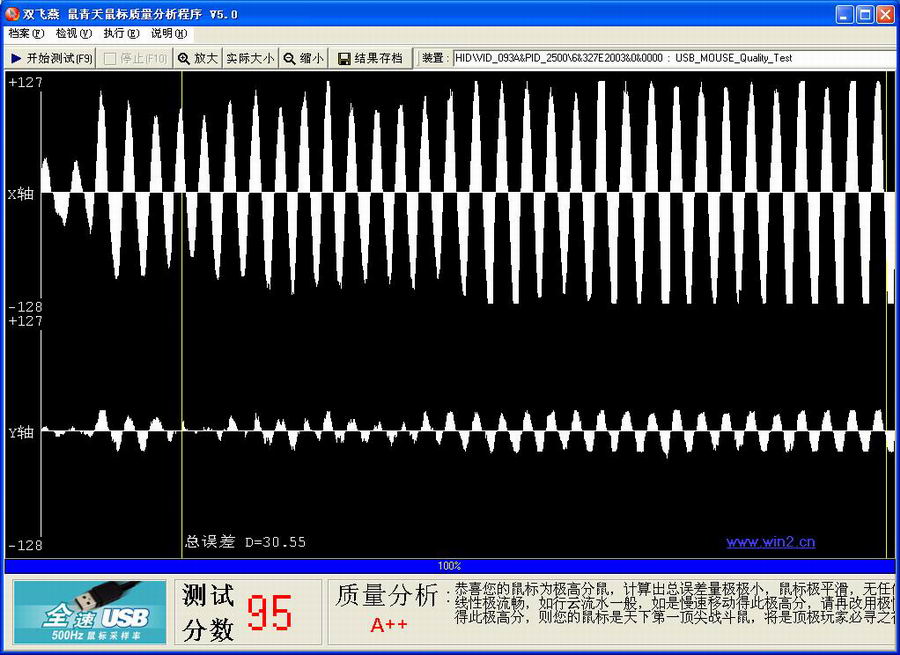Click the application icon in the title bar
The height and width of the screenshot is (655, 900).
pos(13,13)
